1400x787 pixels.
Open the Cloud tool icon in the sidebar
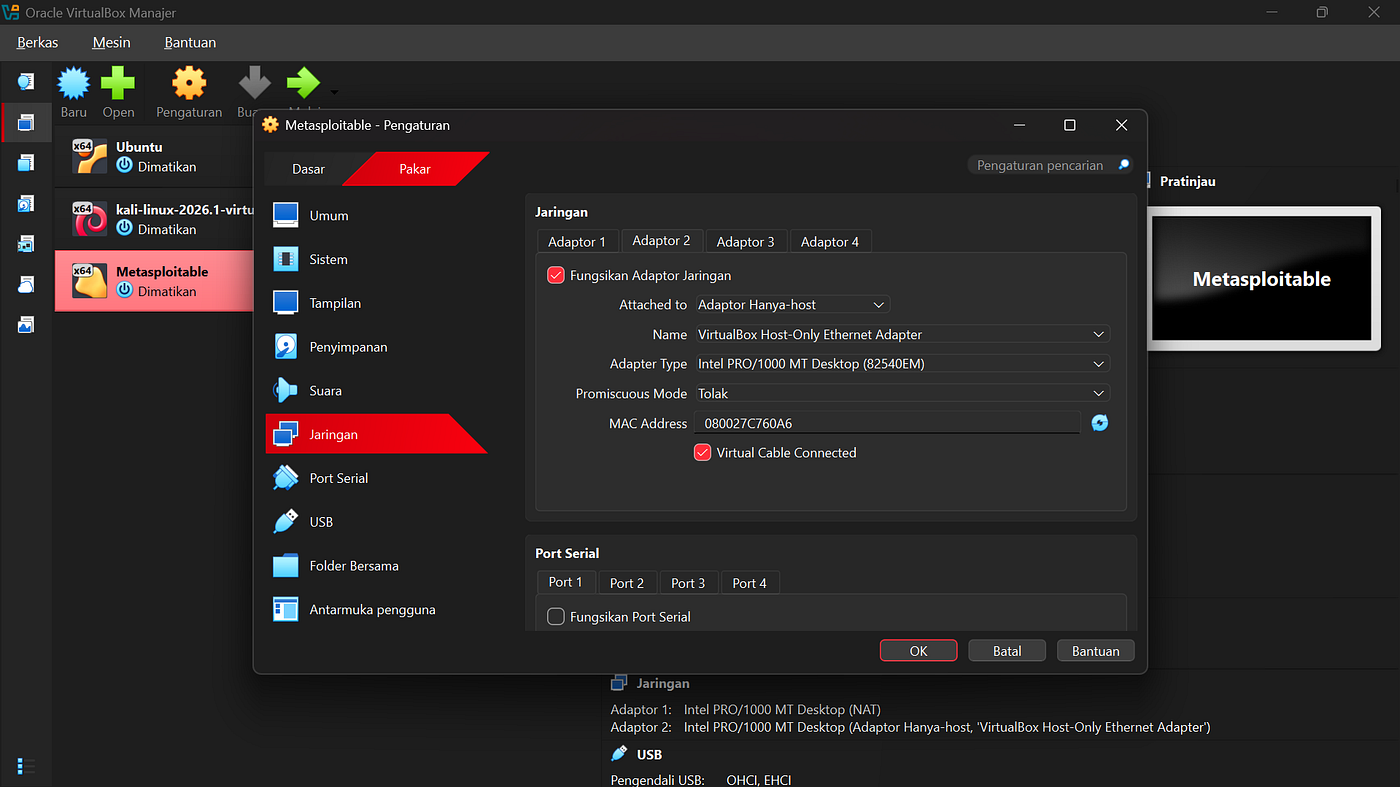pos(26,285)
